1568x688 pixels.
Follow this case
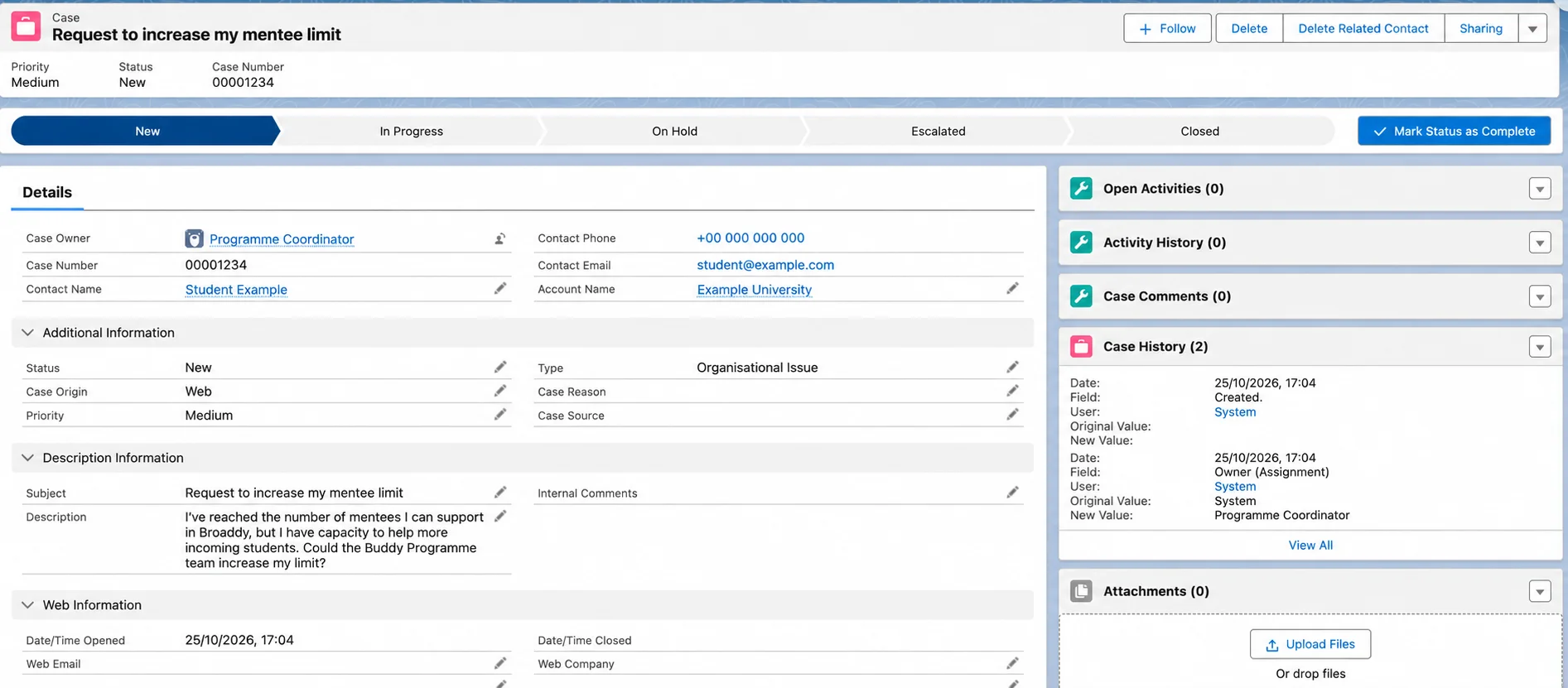(1167, 28)
